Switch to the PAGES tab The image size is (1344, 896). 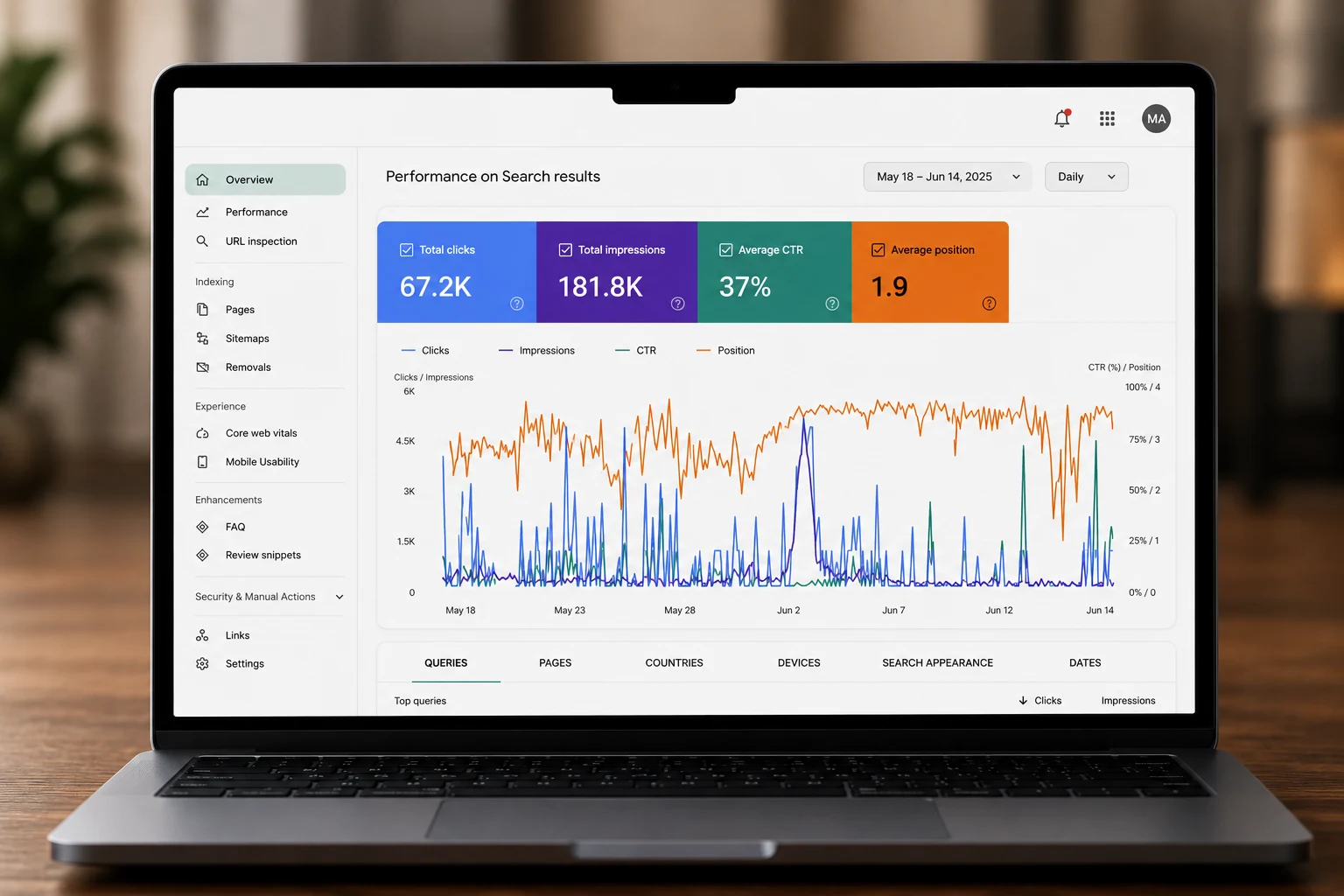pyautogui.click(x=555, y=662)
